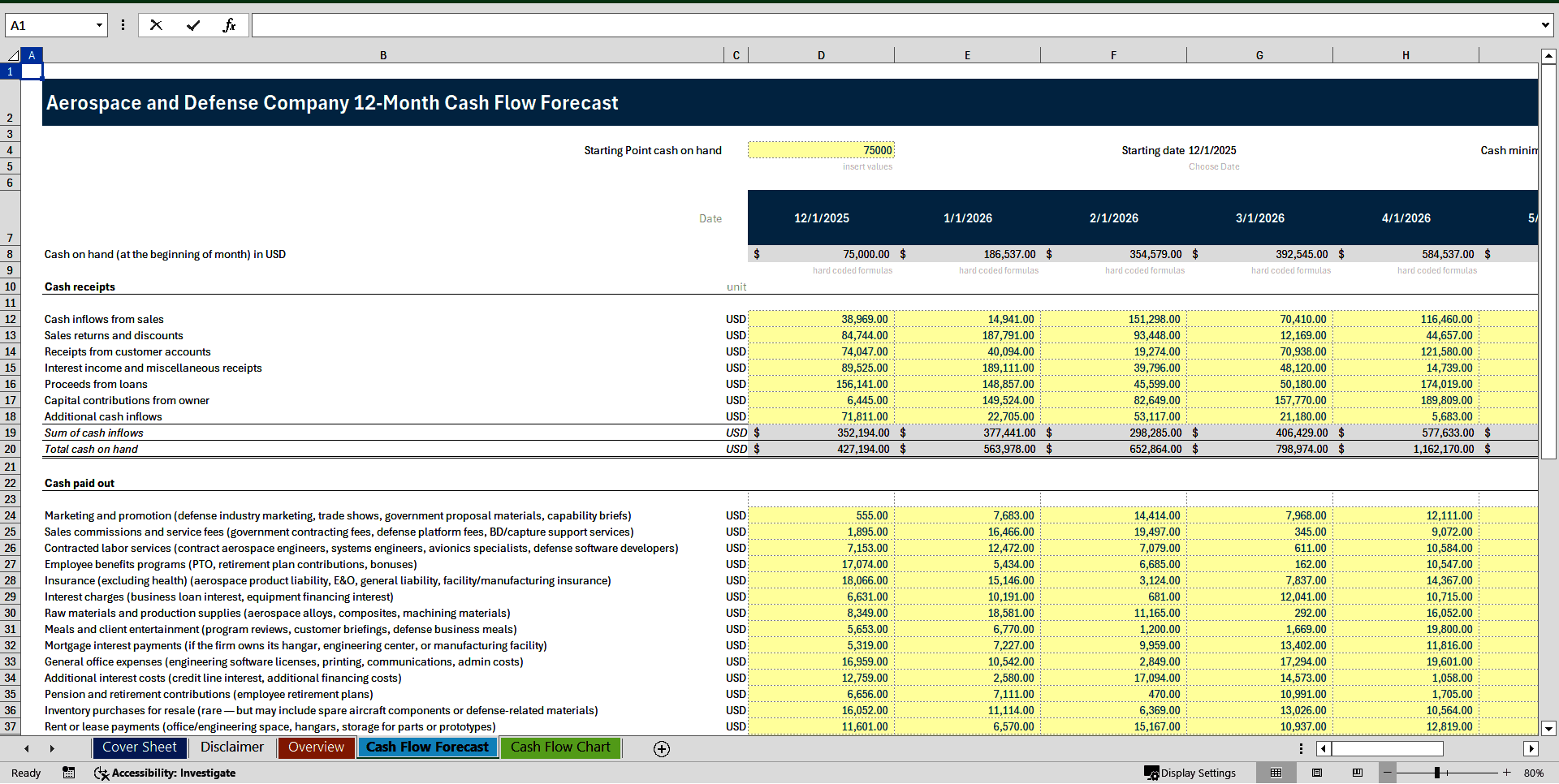Image resolution: width=1559 pixels, height=784 pixels.
Task: Click the Enter (checkmark) icon in formula bar
Action: [x=193, y=24]
